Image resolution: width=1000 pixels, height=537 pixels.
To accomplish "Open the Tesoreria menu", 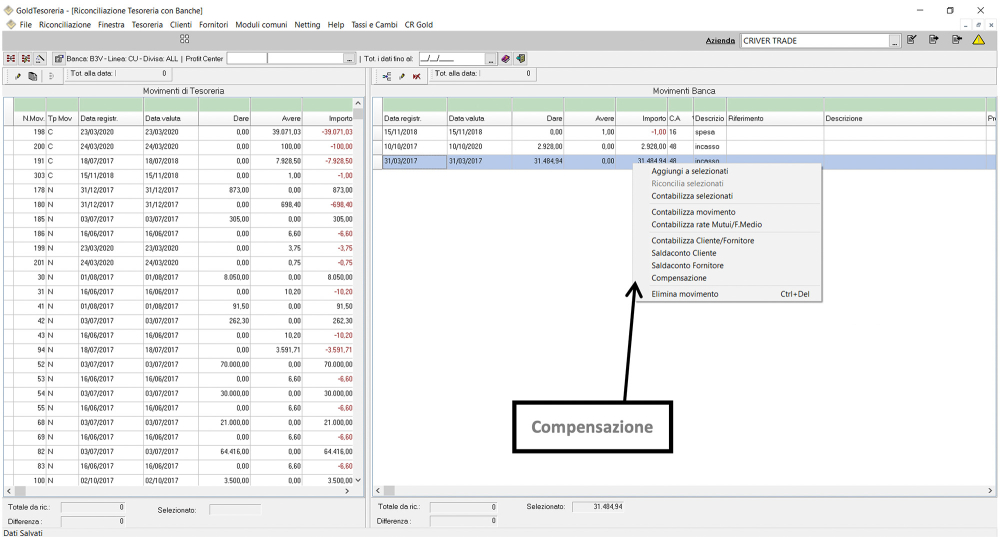I will [x=146, y=24].
